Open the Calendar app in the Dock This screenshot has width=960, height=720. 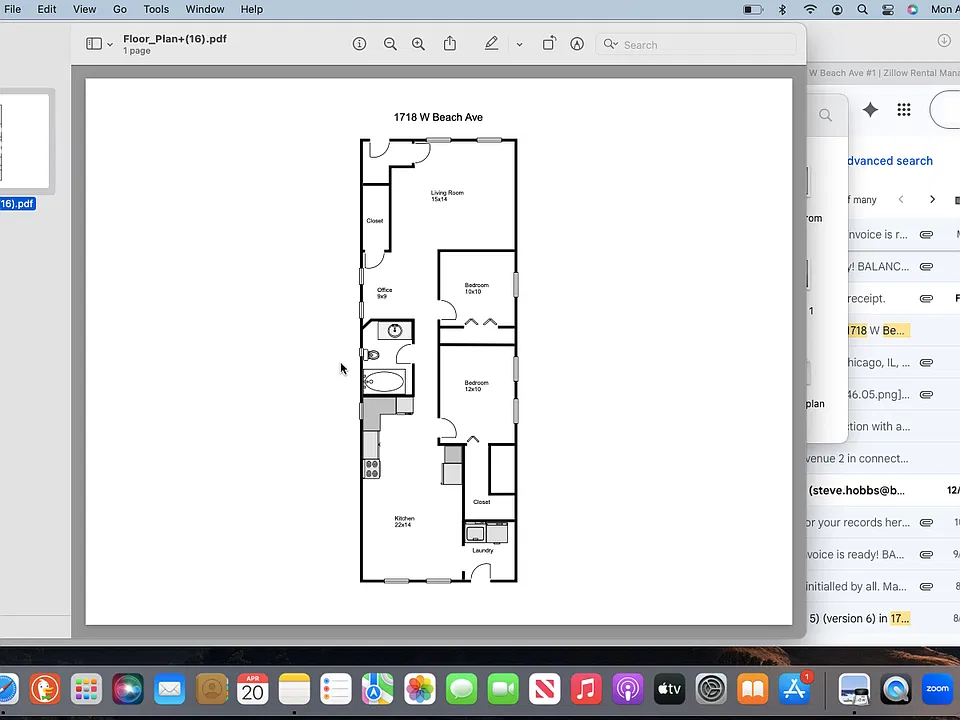(252, 690)
